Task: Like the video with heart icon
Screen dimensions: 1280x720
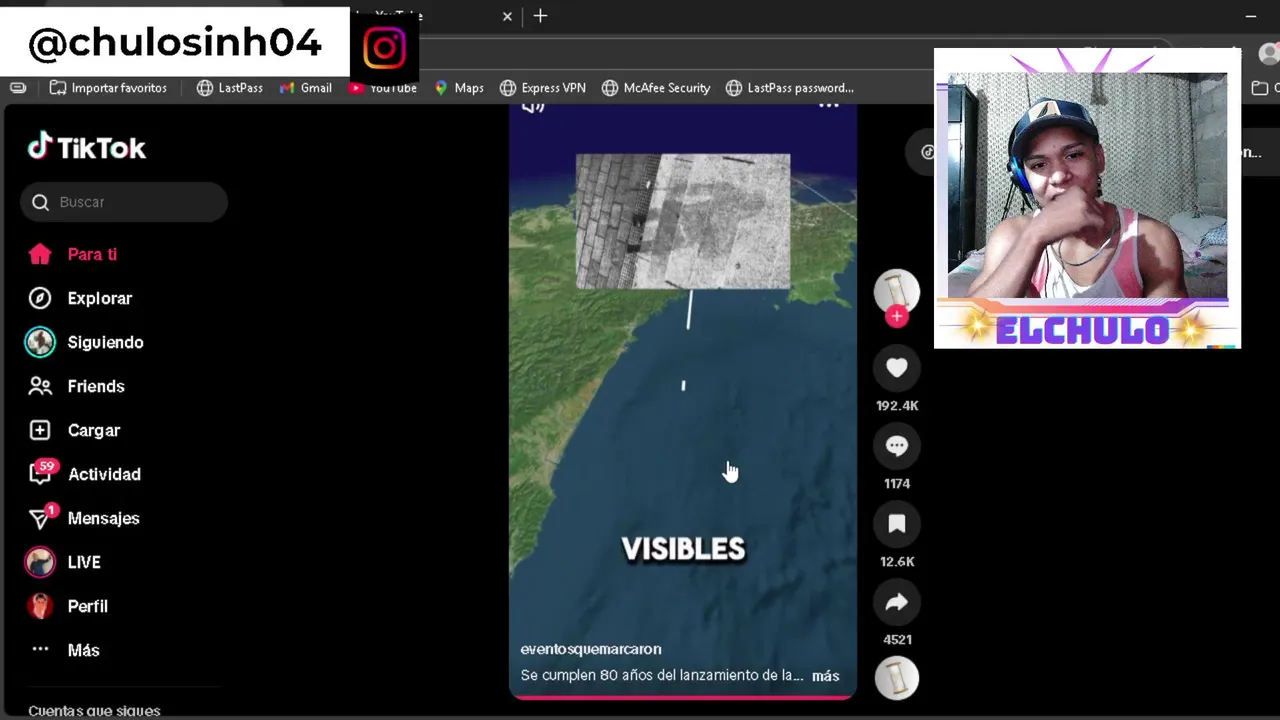Action: click(897, 368)
